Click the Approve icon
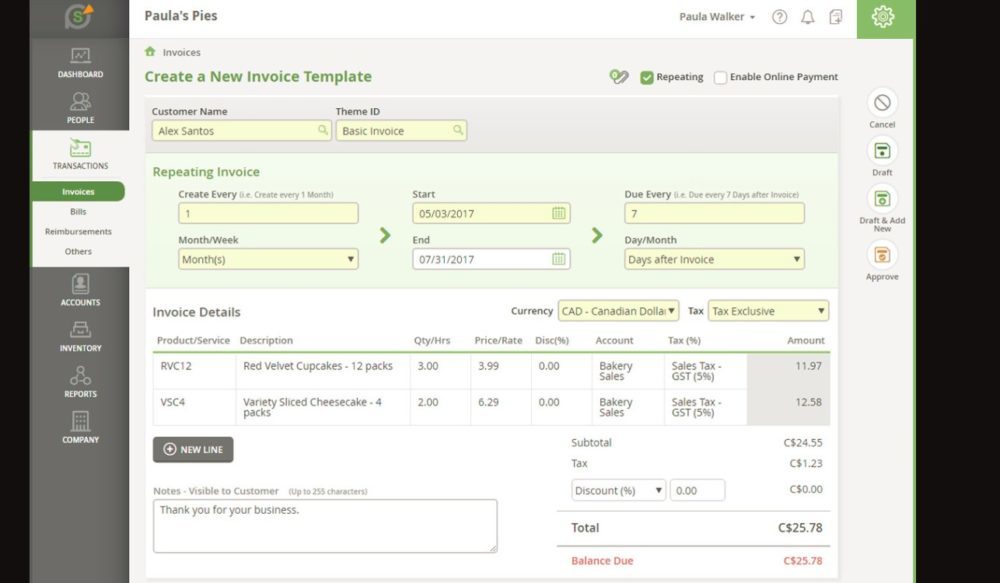 882,255
